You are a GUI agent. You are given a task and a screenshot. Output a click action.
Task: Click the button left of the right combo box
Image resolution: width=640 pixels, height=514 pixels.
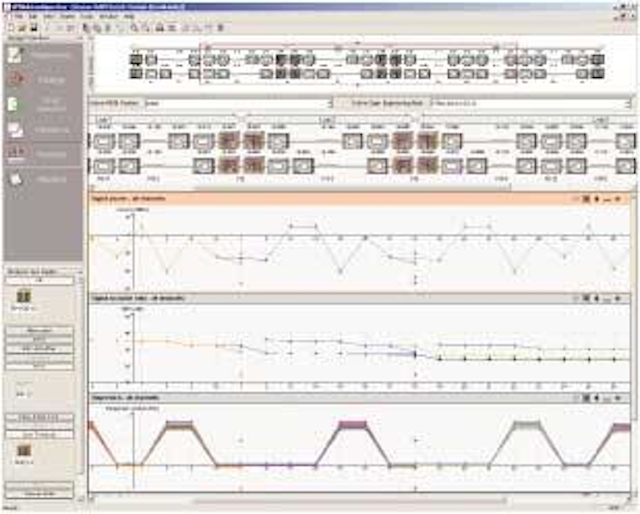382,103
